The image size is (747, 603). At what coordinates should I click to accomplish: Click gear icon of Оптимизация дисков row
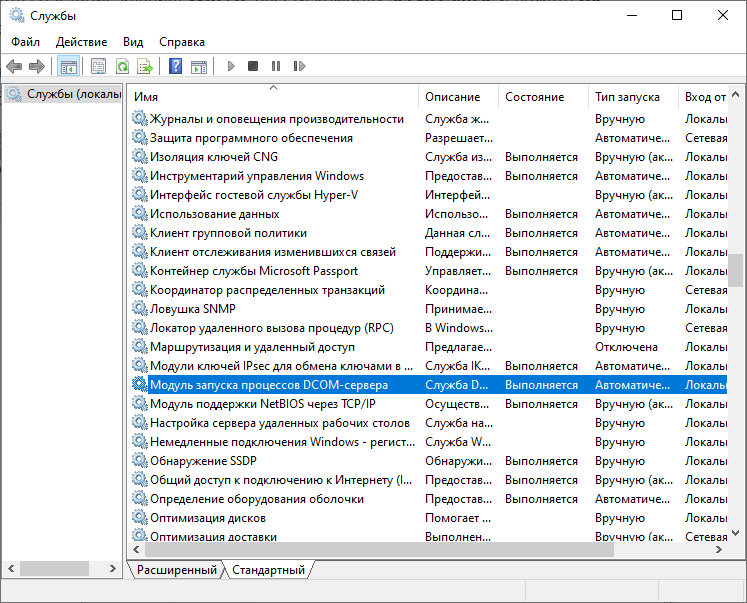click(140, 518)
